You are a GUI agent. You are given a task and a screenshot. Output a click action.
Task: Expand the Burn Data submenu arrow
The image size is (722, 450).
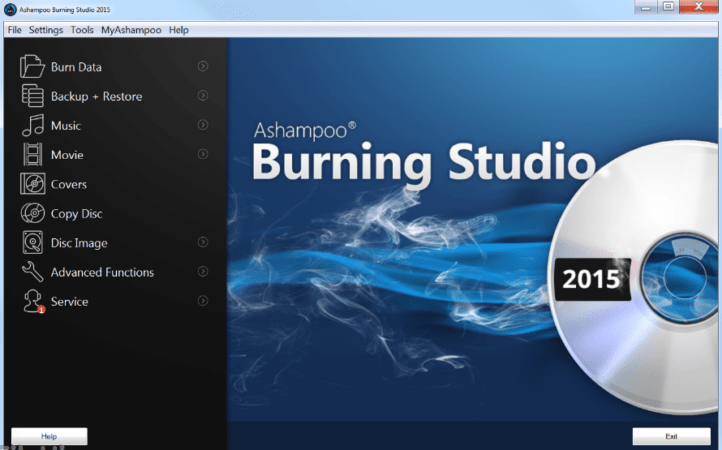203,66
